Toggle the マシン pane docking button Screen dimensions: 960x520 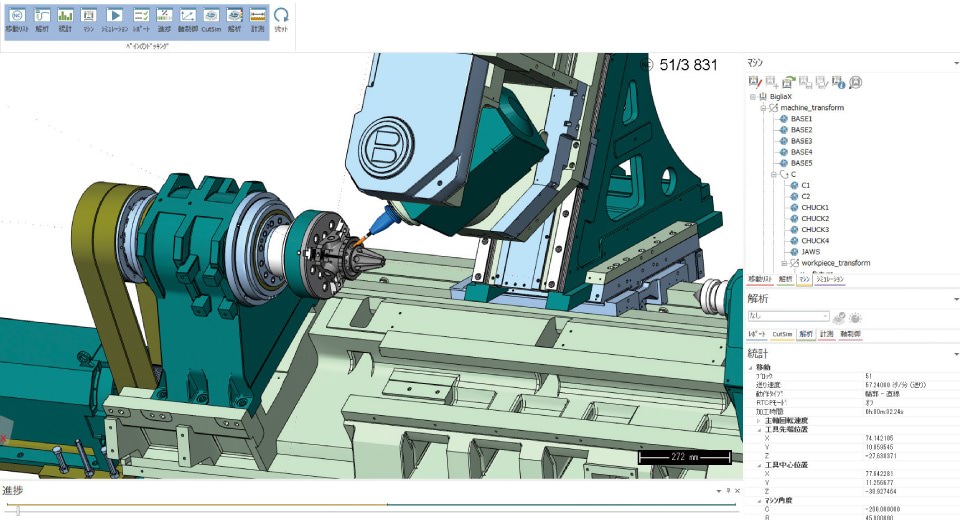tap(89, 16)
